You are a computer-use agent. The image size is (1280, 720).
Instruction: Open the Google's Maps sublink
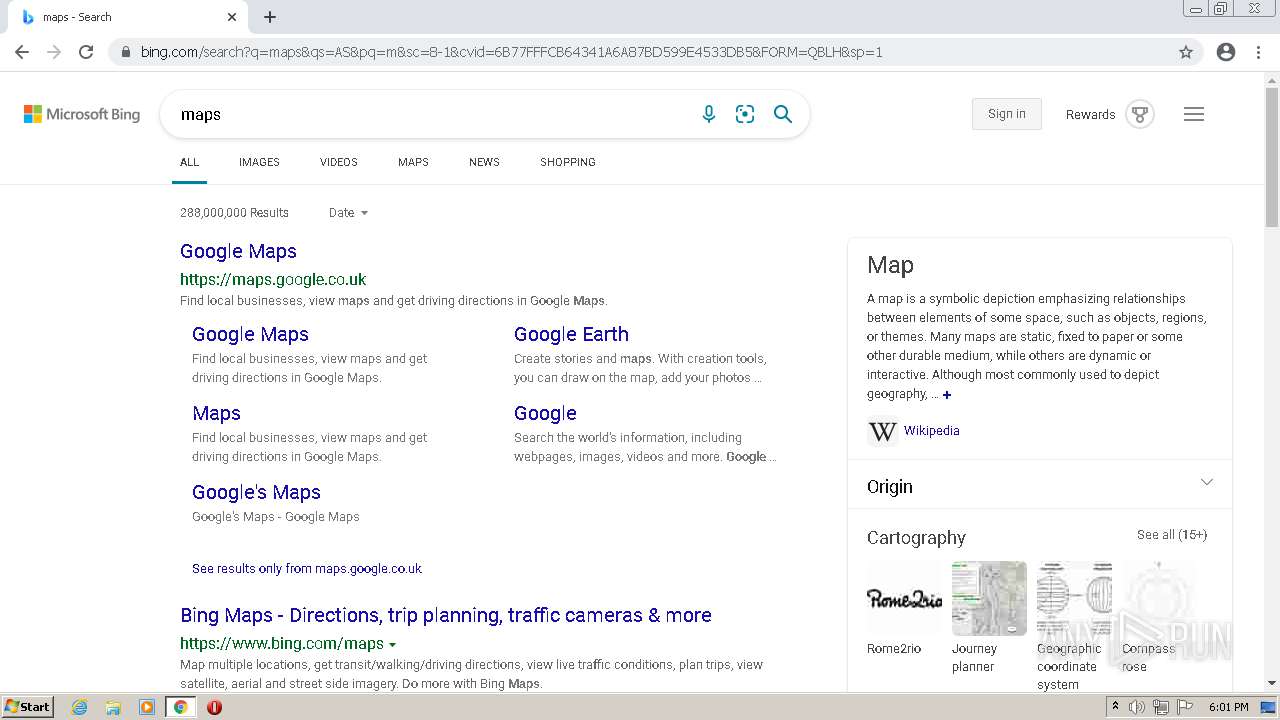point(256,492)
